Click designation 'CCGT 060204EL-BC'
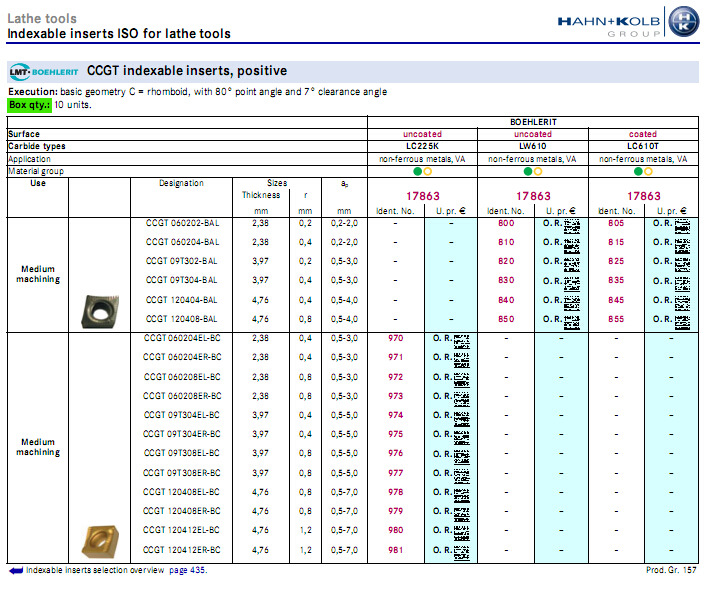The width and height of the screenshot is (716, 593). pyautogui.click(x=182, y=338)
